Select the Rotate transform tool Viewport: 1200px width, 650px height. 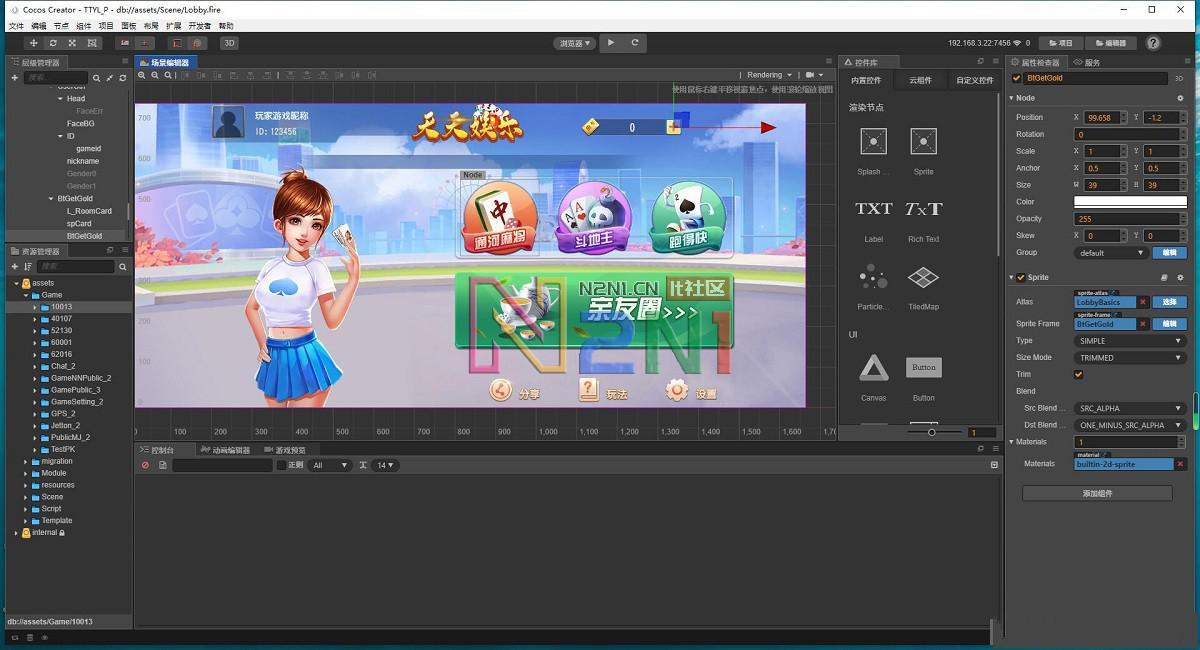coord(53,43)
